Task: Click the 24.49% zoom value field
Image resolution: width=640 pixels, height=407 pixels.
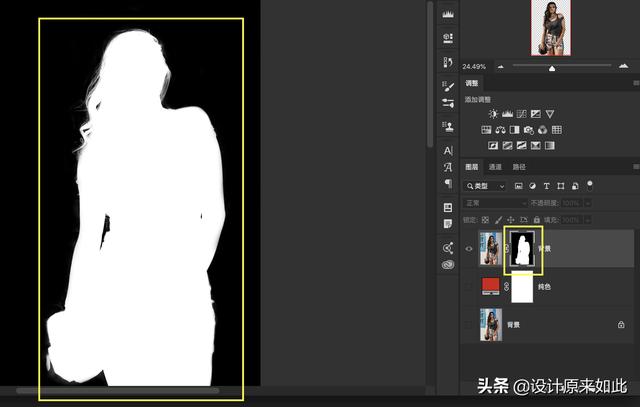Action: click(474, 67)
